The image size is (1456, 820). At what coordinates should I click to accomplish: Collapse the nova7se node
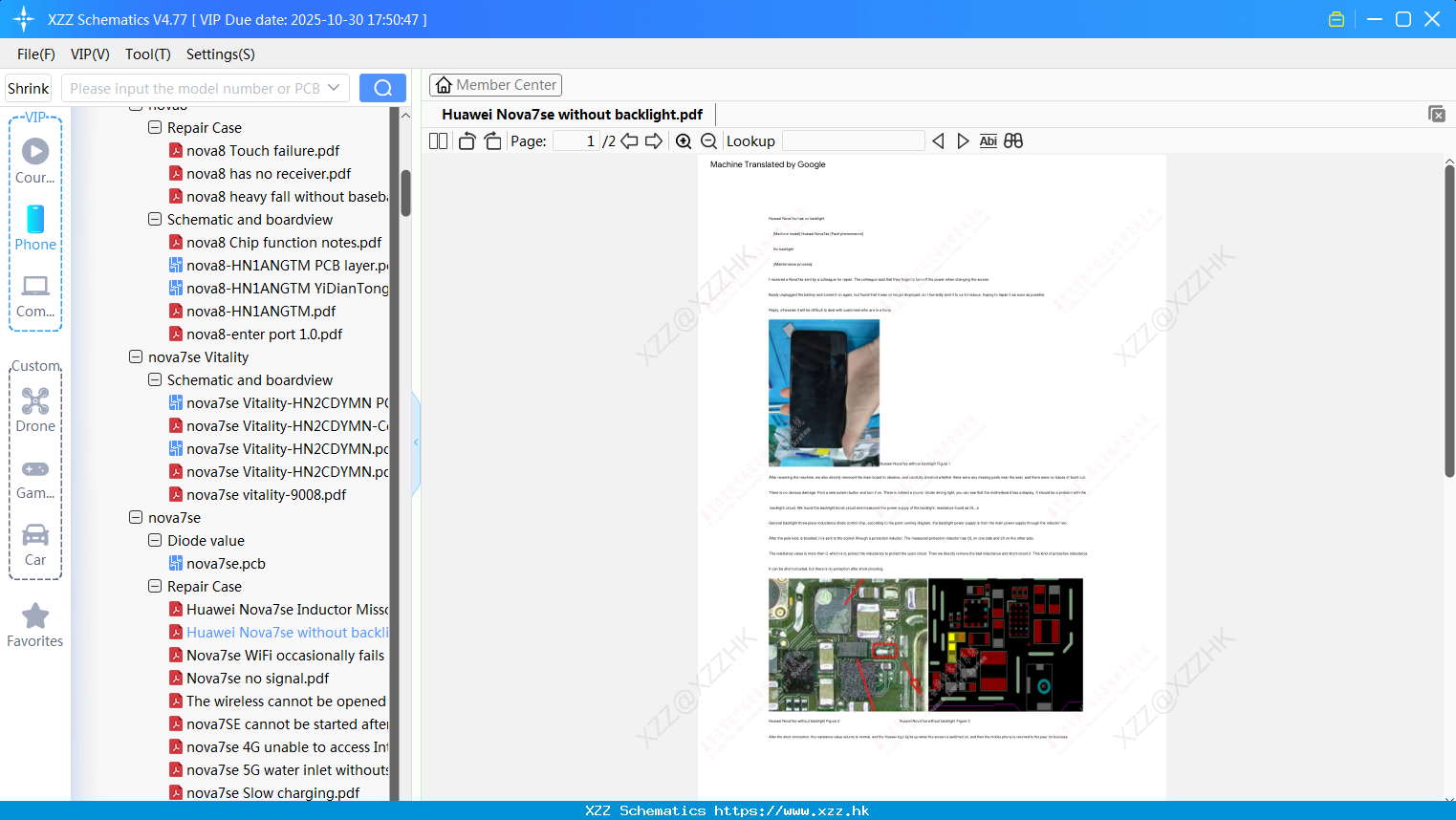coord(136,517)
